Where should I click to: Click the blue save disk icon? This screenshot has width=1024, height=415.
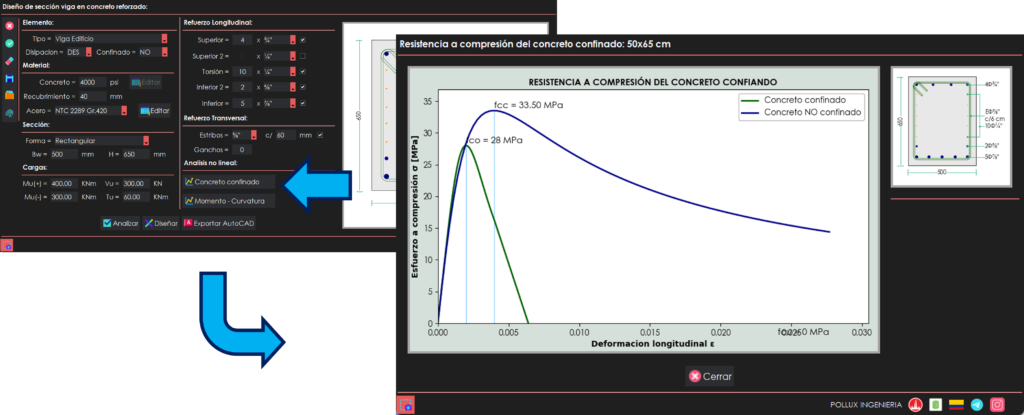tap(9, 79)
